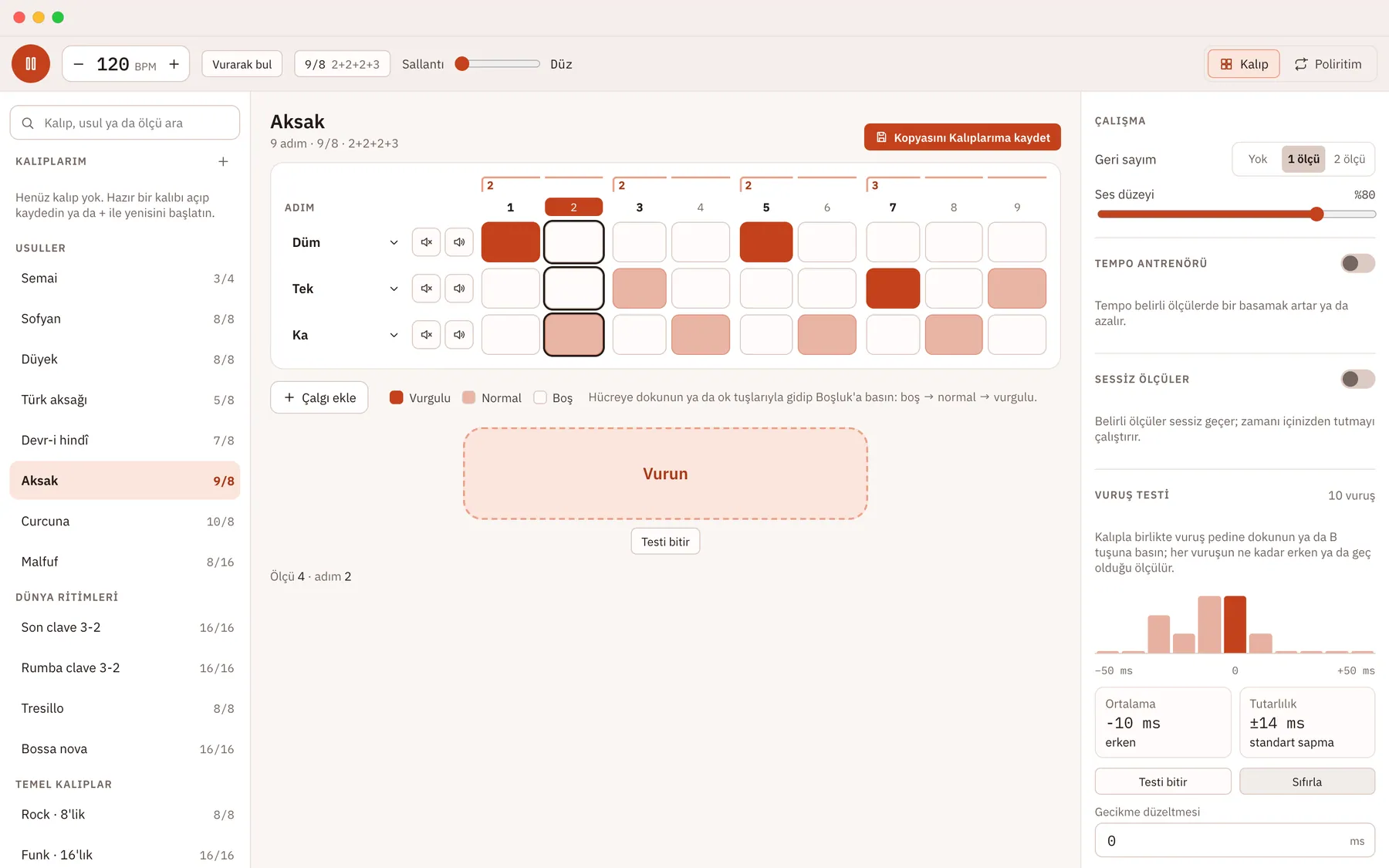
Task: Focus the pattern search field
Action: (x=125, y=123)
